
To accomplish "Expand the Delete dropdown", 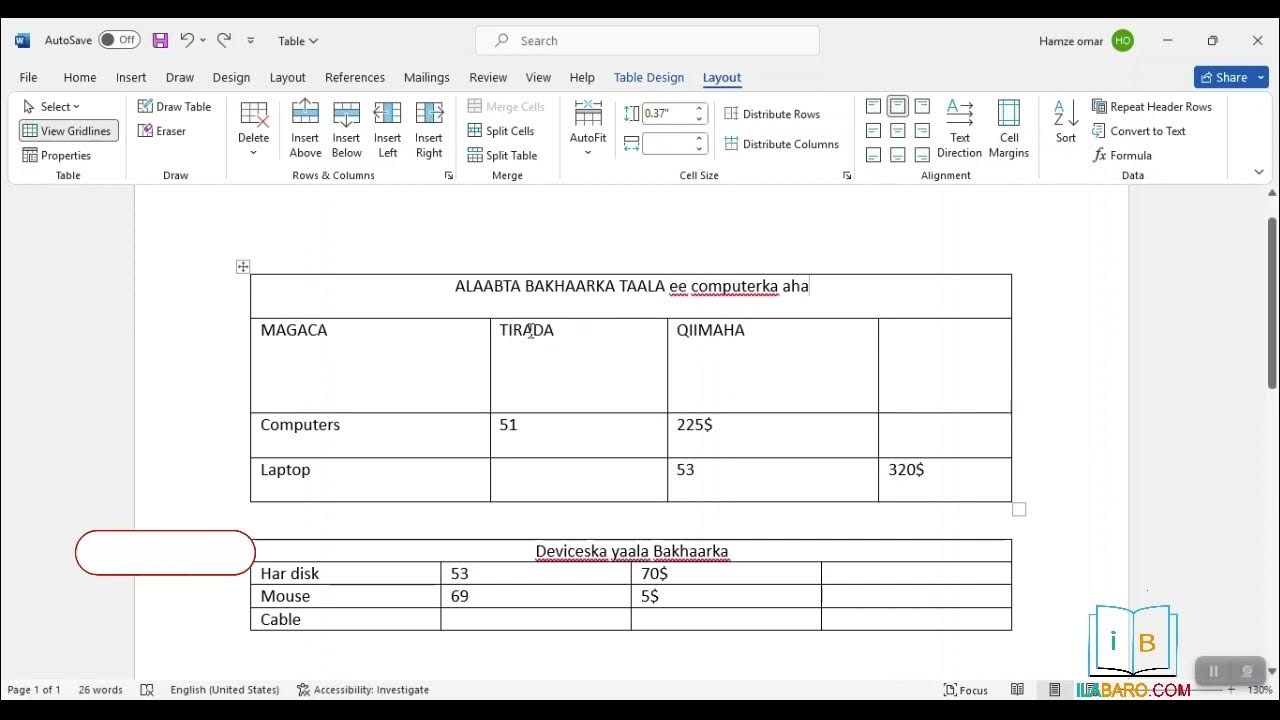I will [253, 153].
